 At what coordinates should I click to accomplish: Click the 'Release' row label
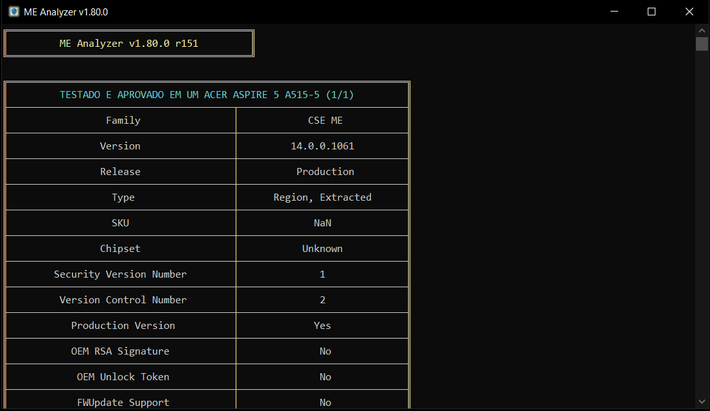coord(120,172)
